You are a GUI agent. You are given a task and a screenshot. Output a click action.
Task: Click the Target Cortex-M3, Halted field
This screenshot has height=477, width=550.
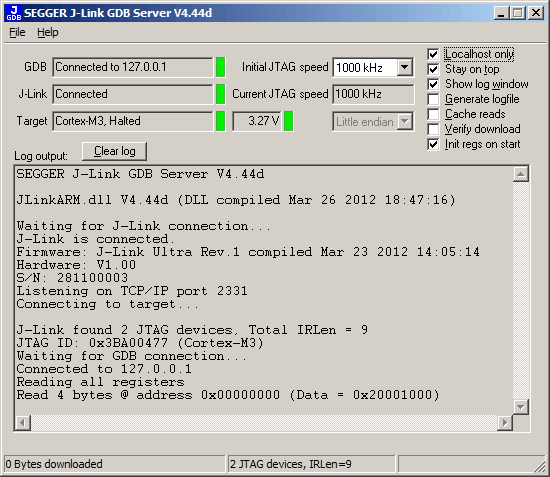point(133,121)
